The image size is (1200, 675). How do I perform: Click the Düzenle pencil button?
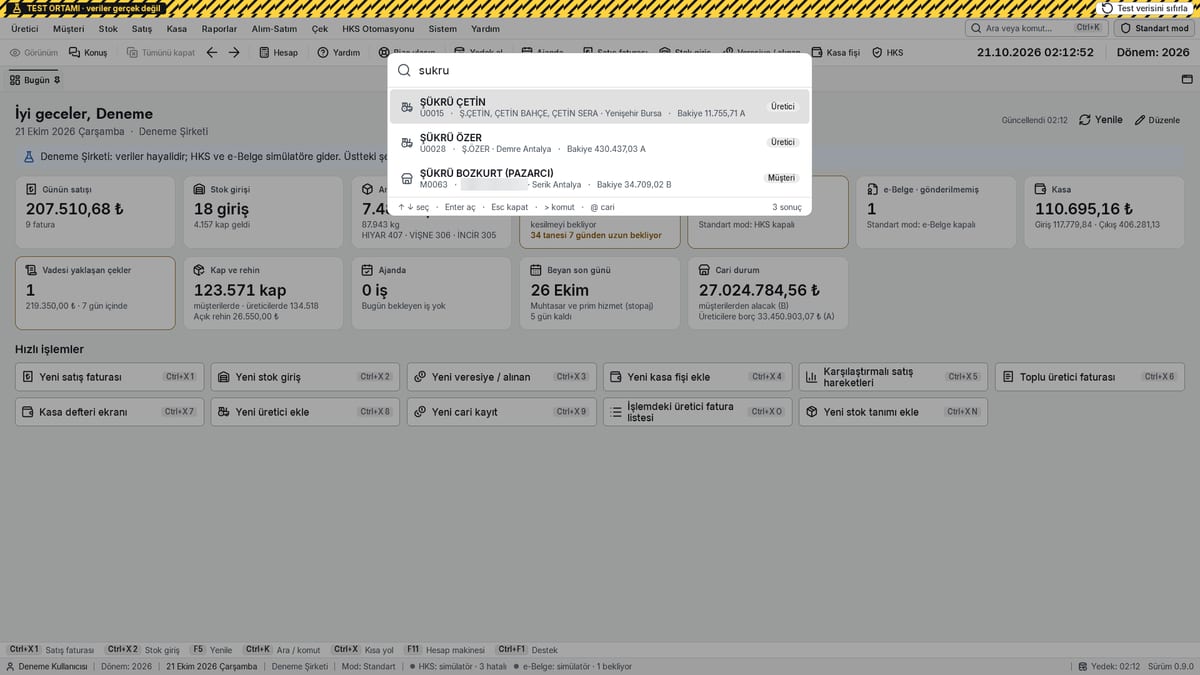1157,120
